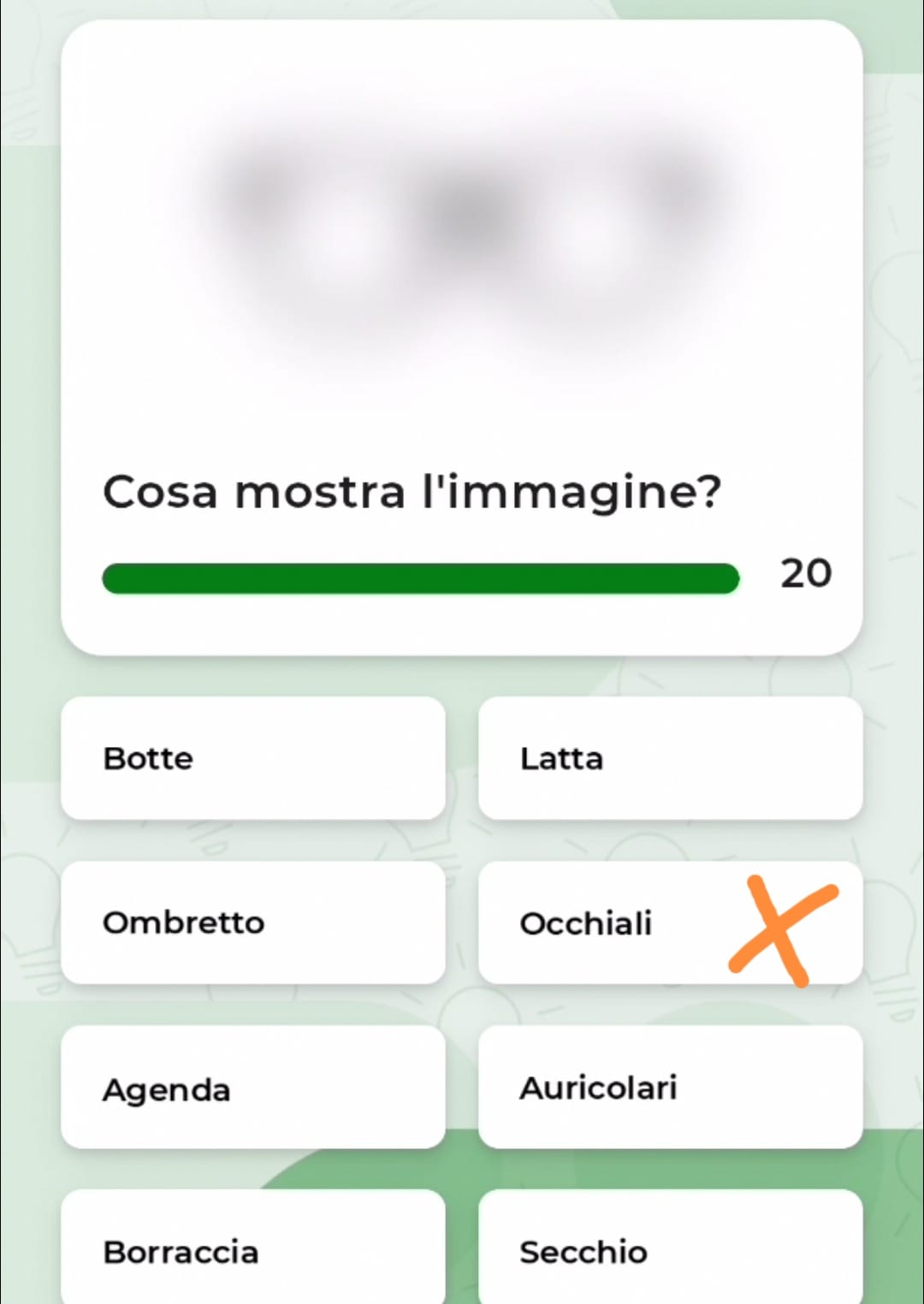Pick the answer meaning earphones

coord(671,1088)
